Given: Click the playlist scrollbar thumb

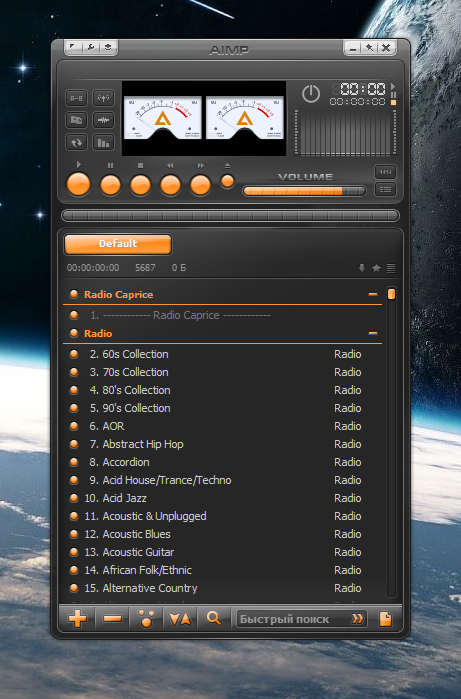Looking at the screenshot, I should click(391, 294).
